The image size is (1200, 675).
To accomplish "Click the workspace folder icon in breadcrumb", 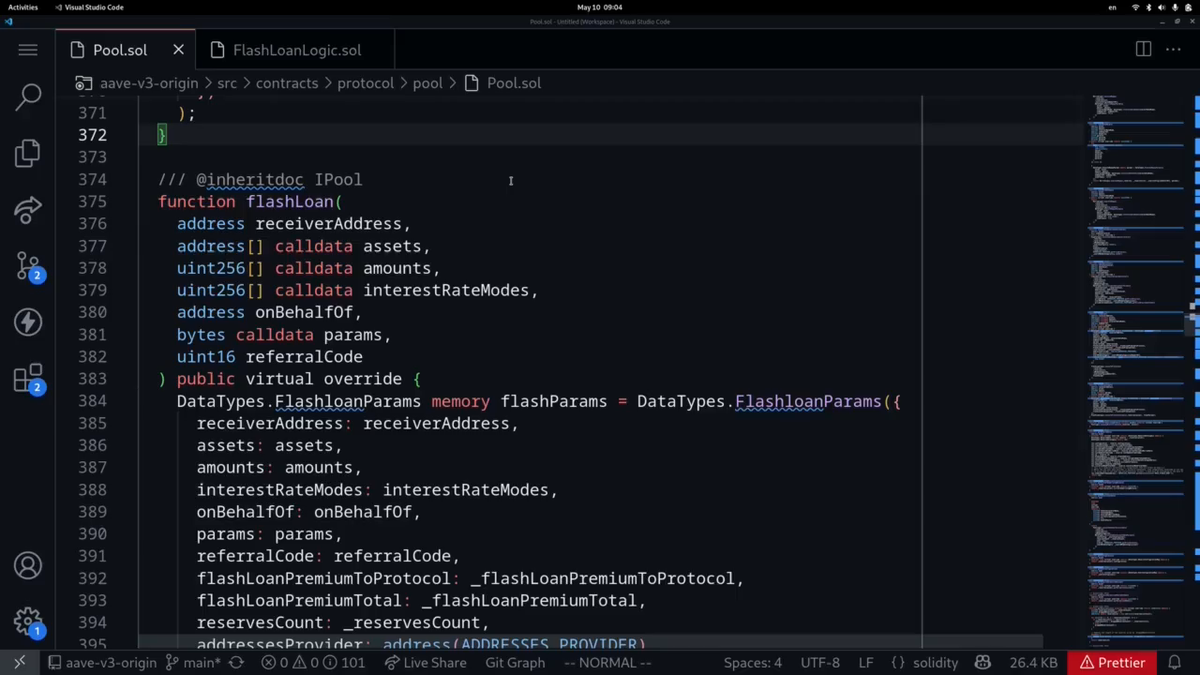I will click(x=84, y=83).
